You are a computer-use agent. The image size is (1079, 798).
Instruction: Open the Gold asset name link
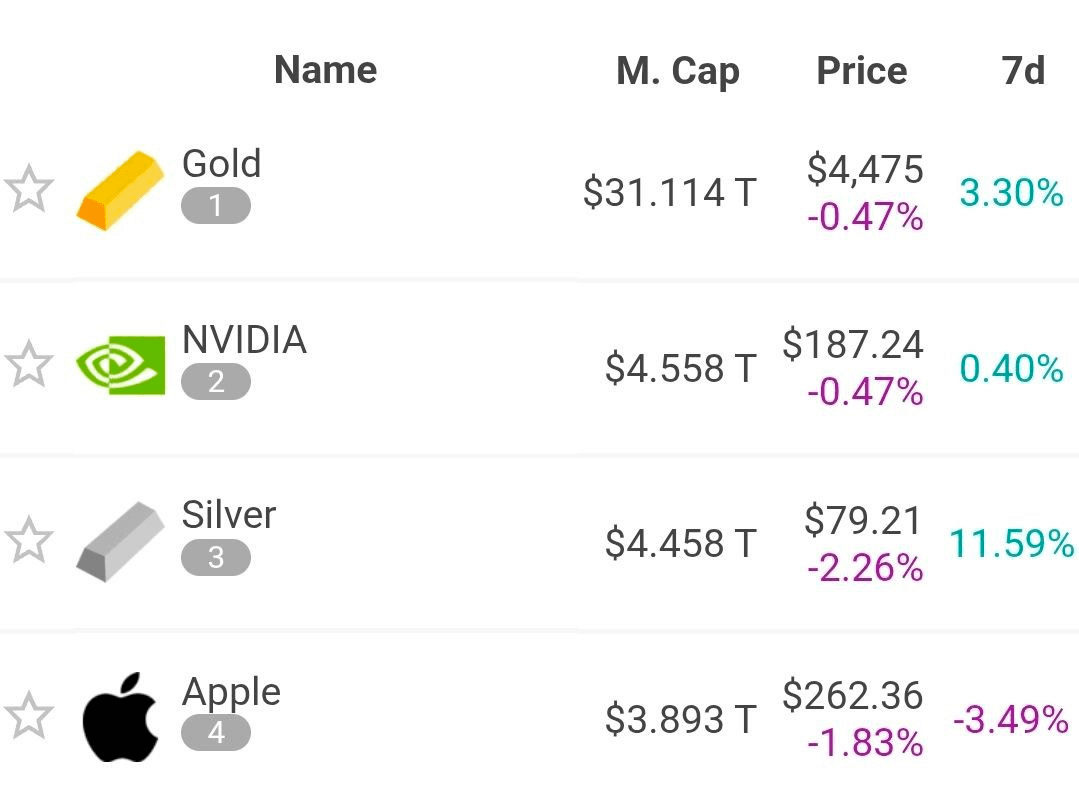point(221,164)
